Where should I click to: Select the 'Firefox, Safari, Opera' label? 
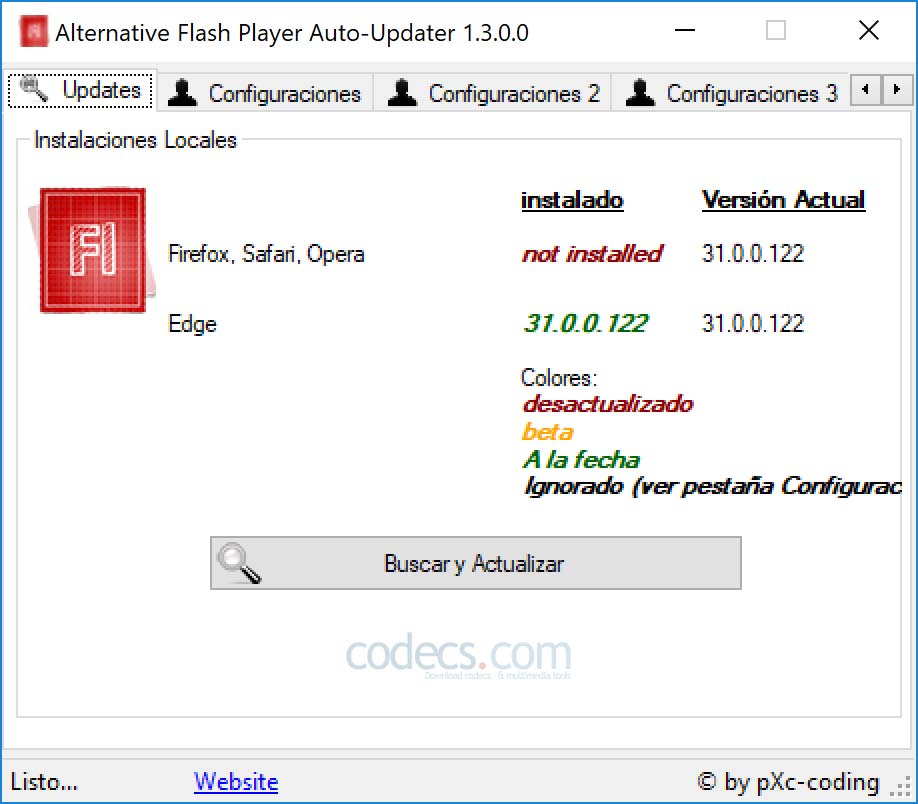266,254
